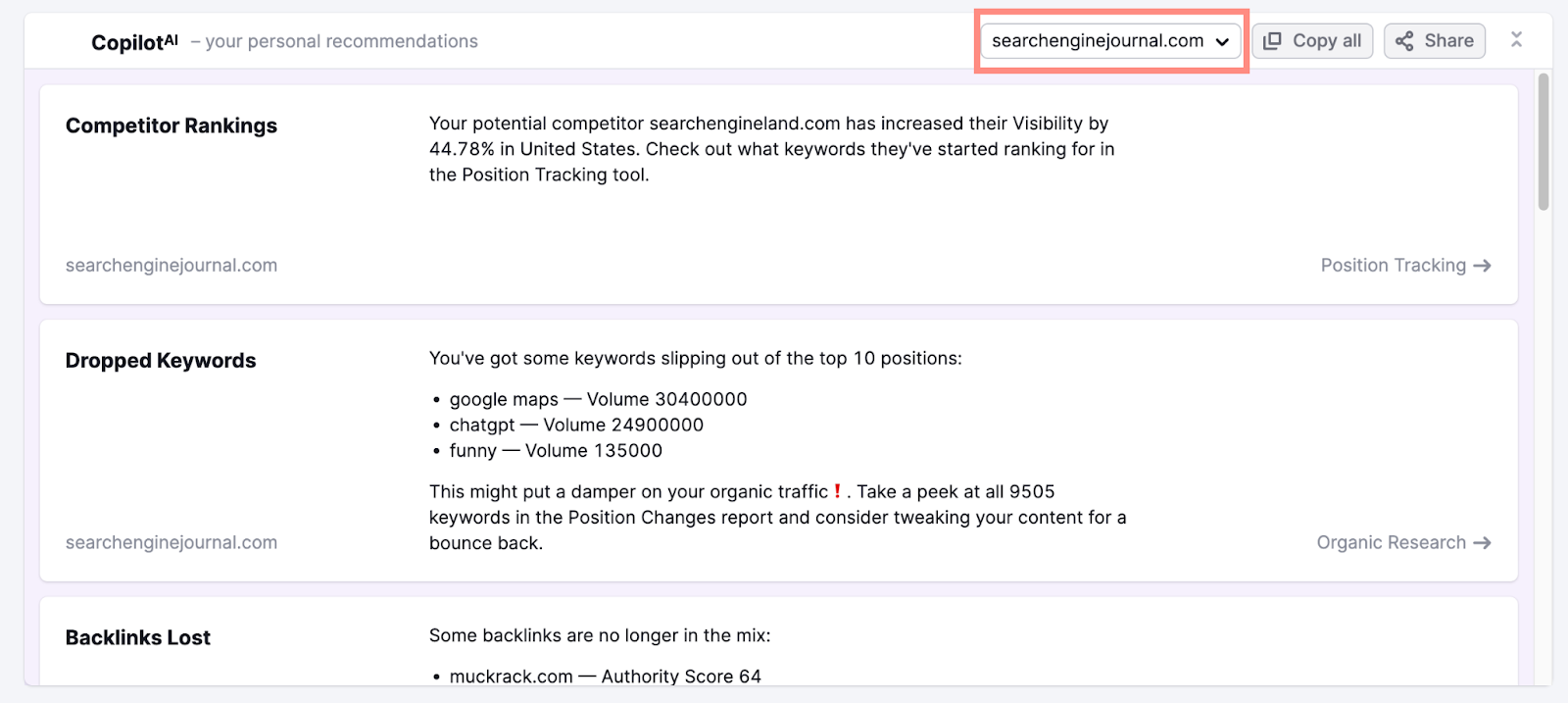Select the Competitor Rankings heading
Viewport: 1568px width, 703px height.
point(171,126)
